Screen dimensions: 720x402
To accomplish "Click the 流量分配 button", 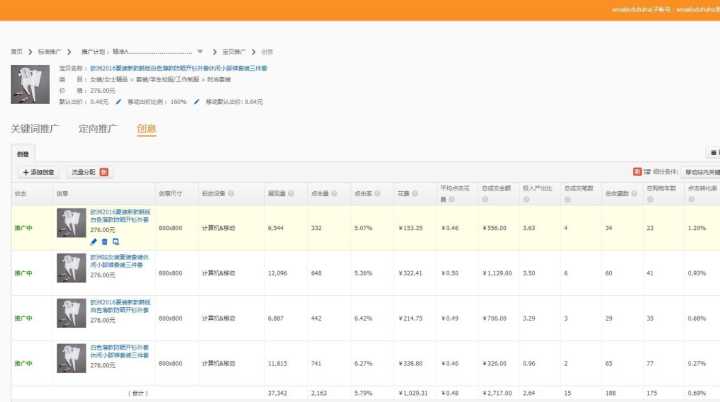I will tap(84, 172).
